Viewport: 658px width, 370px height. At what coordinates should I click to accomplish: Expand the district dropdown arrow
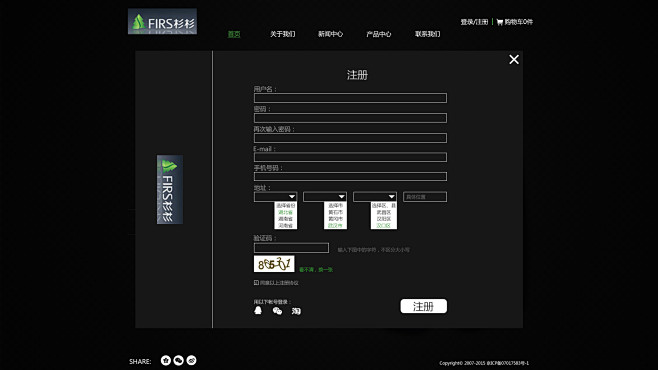[392, 197]
